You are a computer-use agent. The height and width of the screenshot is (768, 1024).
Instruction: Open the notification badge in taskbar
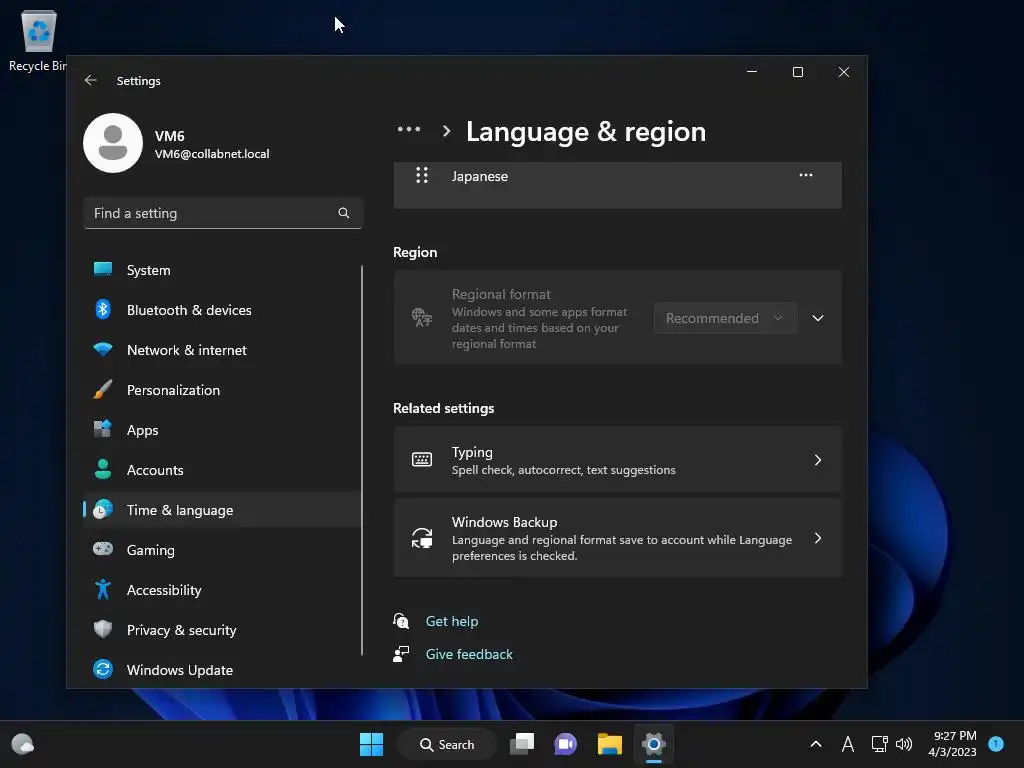[x=996, y=743]
